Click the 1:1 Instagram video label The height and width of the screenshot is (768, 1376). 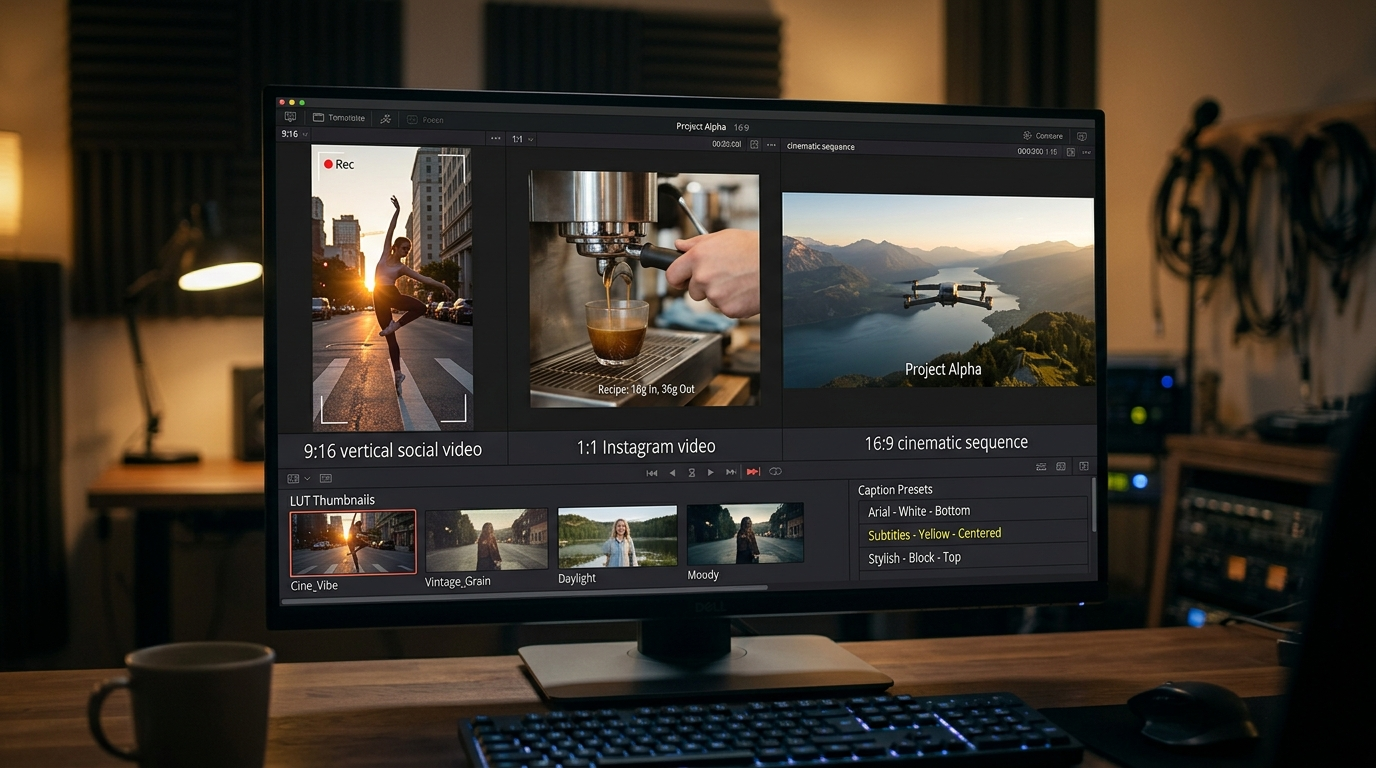pos(646,447)
